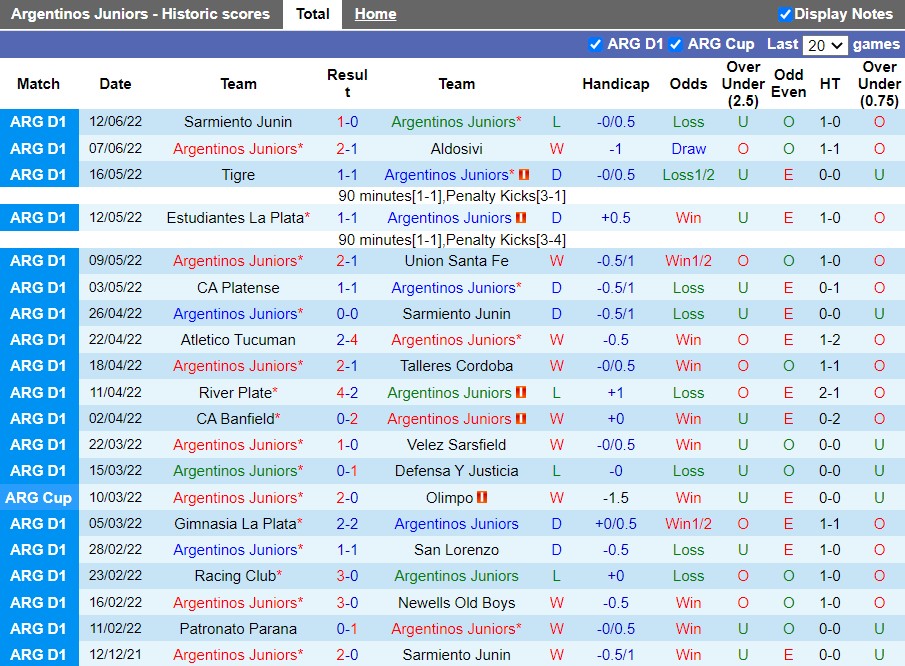Open the Home tab
The width and height of the screenshot is (905, 666).
(375, 14)
